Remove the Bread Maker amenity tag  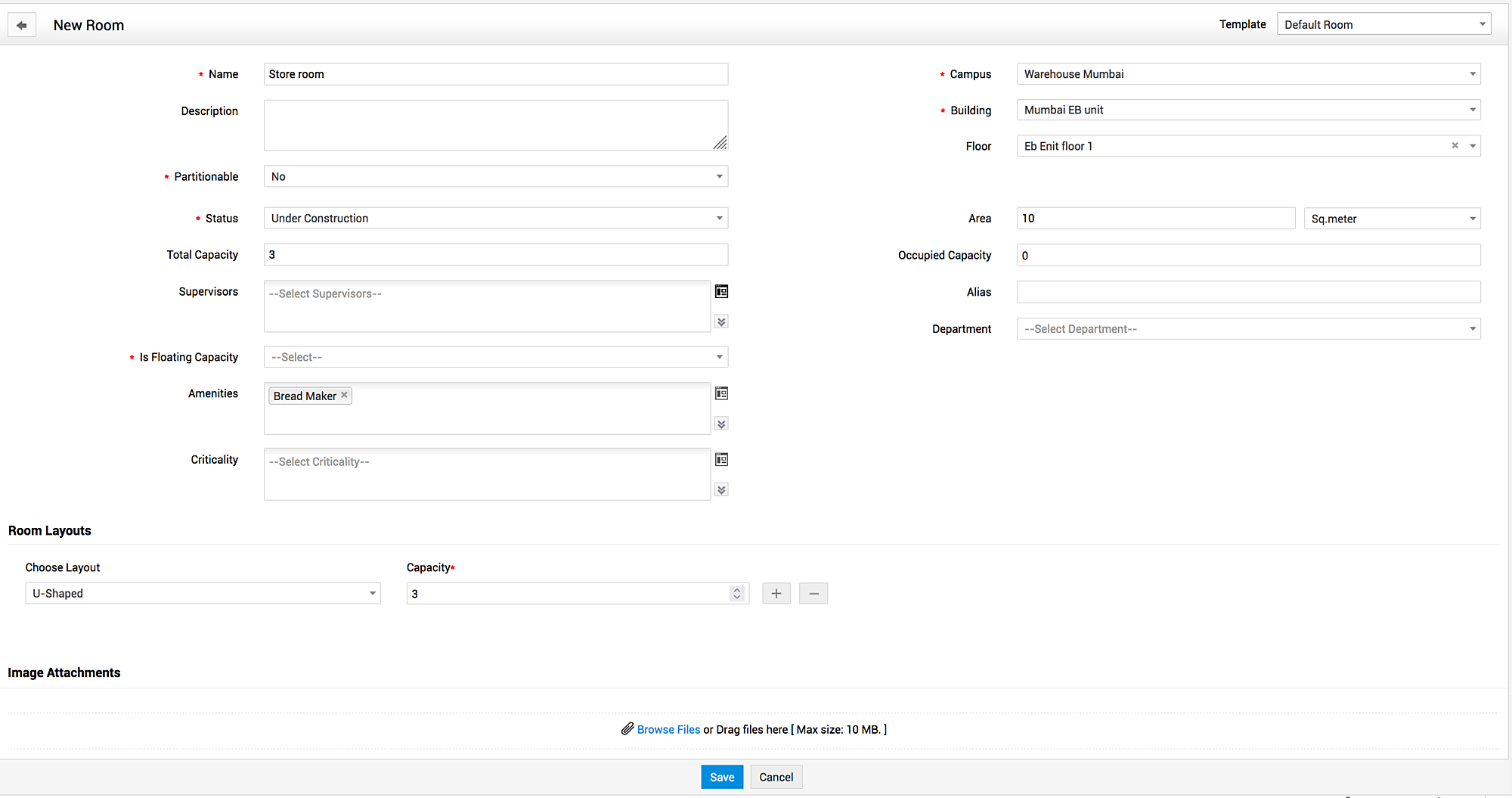344,395
